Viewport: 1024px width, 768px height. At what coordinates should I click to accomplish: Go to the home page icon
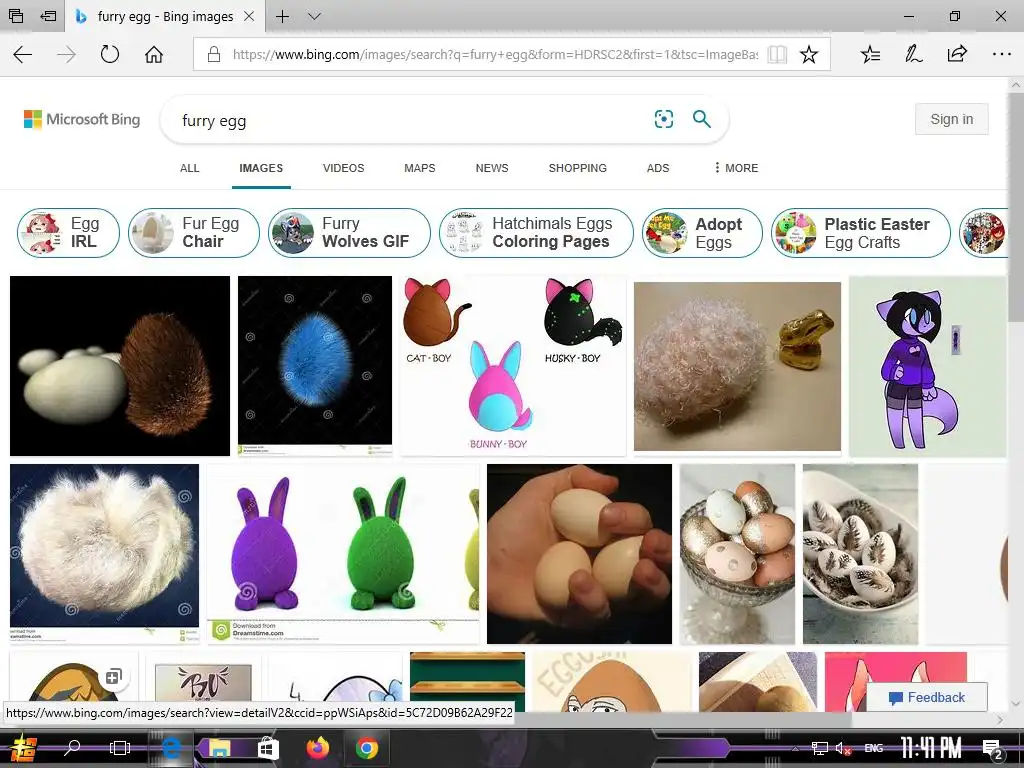(154, 54)
